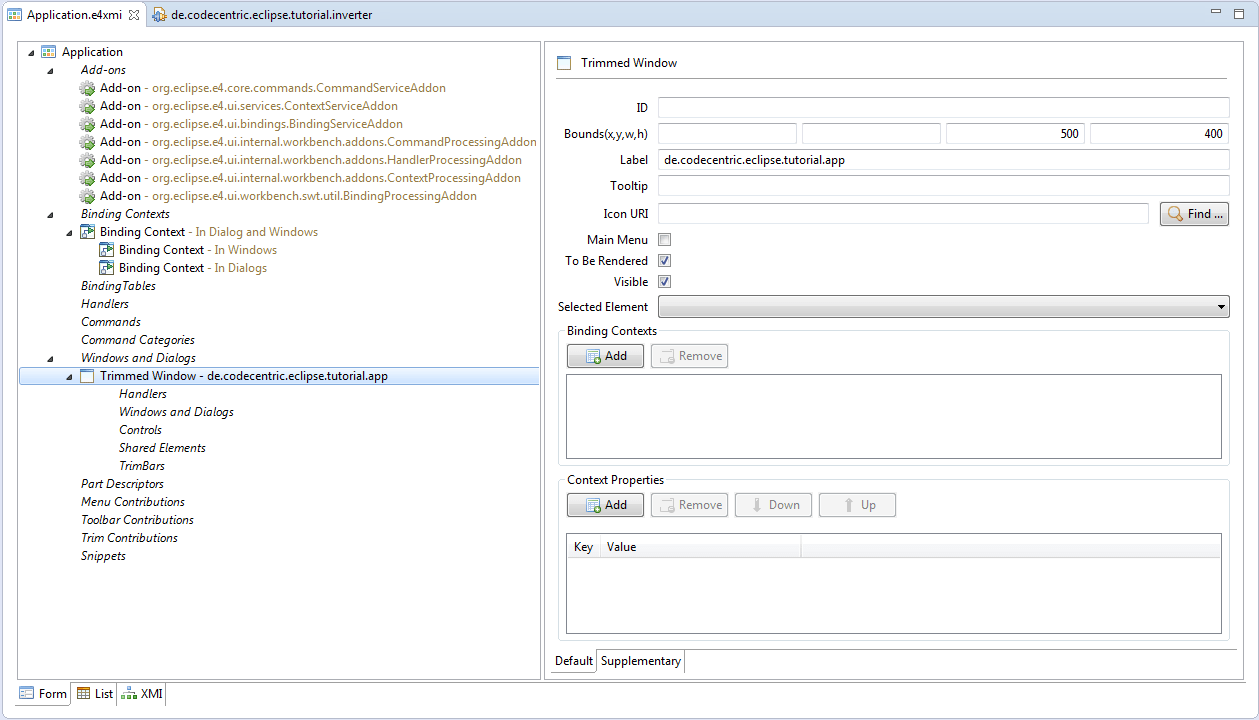Close the Application.e4xmi editor tab
1259x720 pixels.
coord(134,15)
